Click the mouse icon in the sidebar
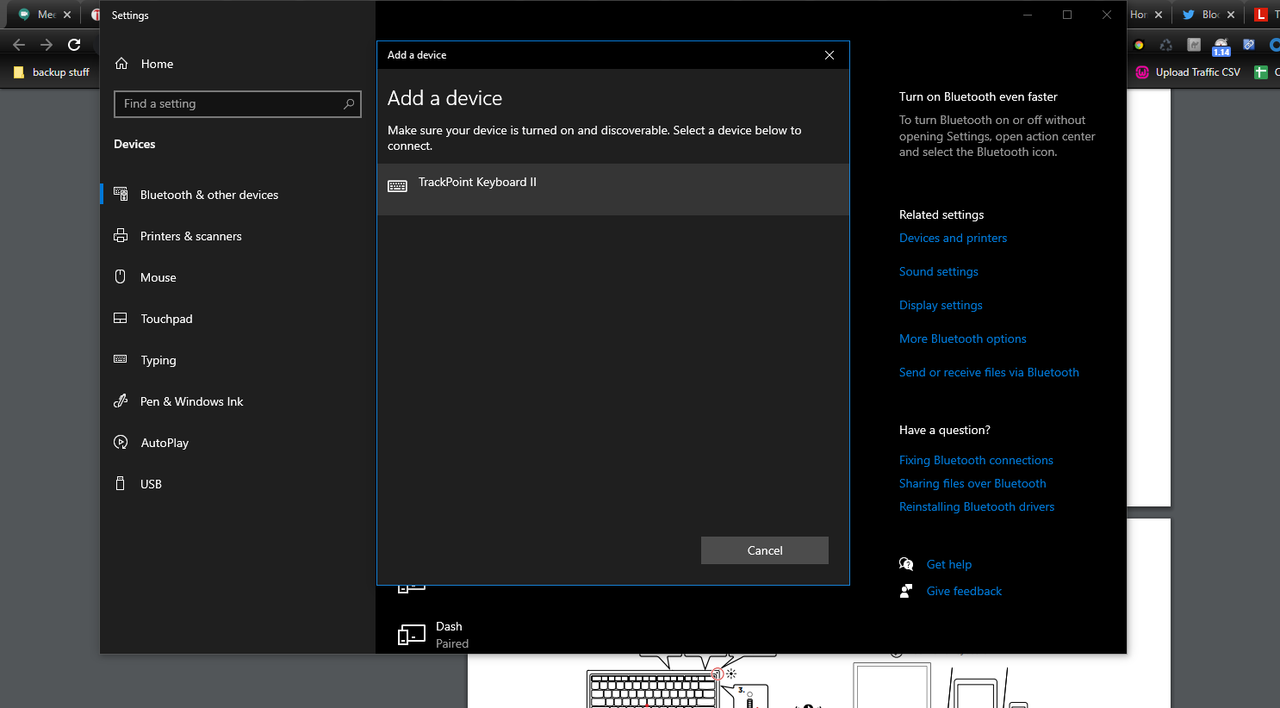Viewport: 1280px width, 708px height. point(121,277)
